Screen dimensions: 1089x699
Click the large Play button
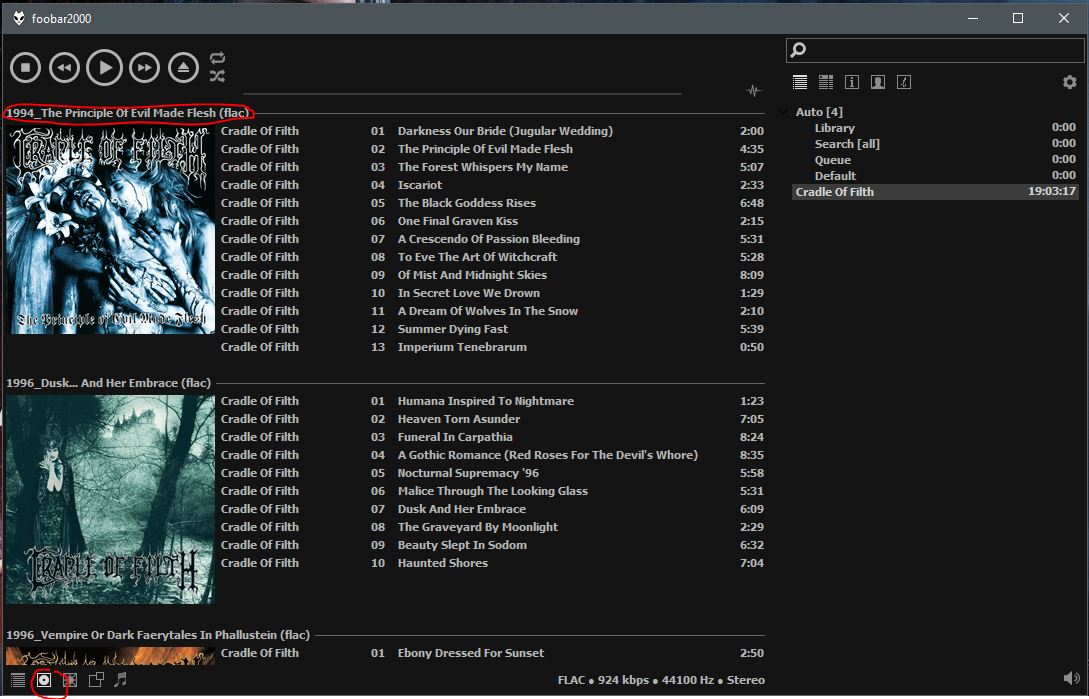[104, 68]
